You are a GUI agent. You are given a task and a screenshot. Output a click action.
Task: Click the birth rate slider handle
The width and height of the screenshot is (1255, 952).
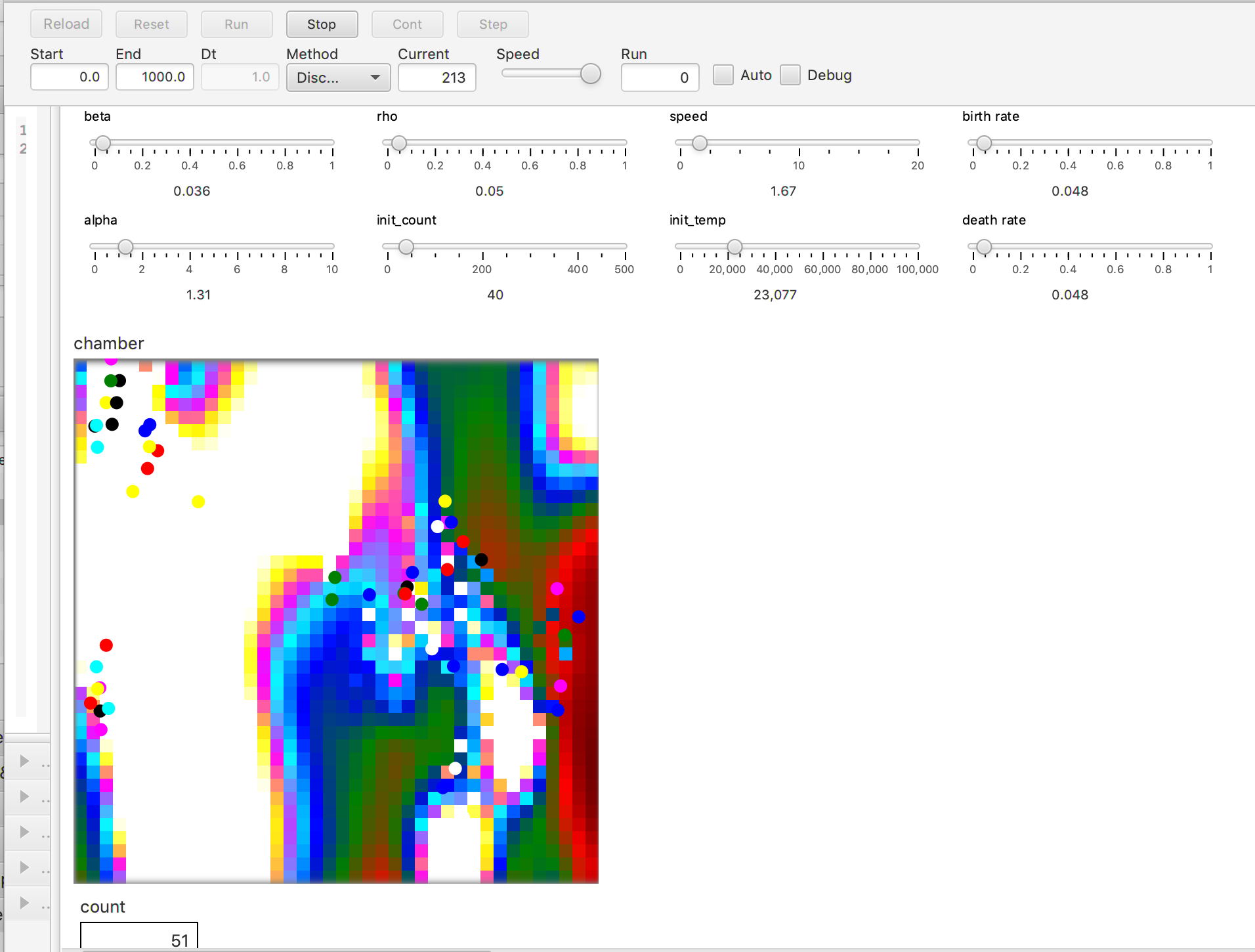[984, 142]
